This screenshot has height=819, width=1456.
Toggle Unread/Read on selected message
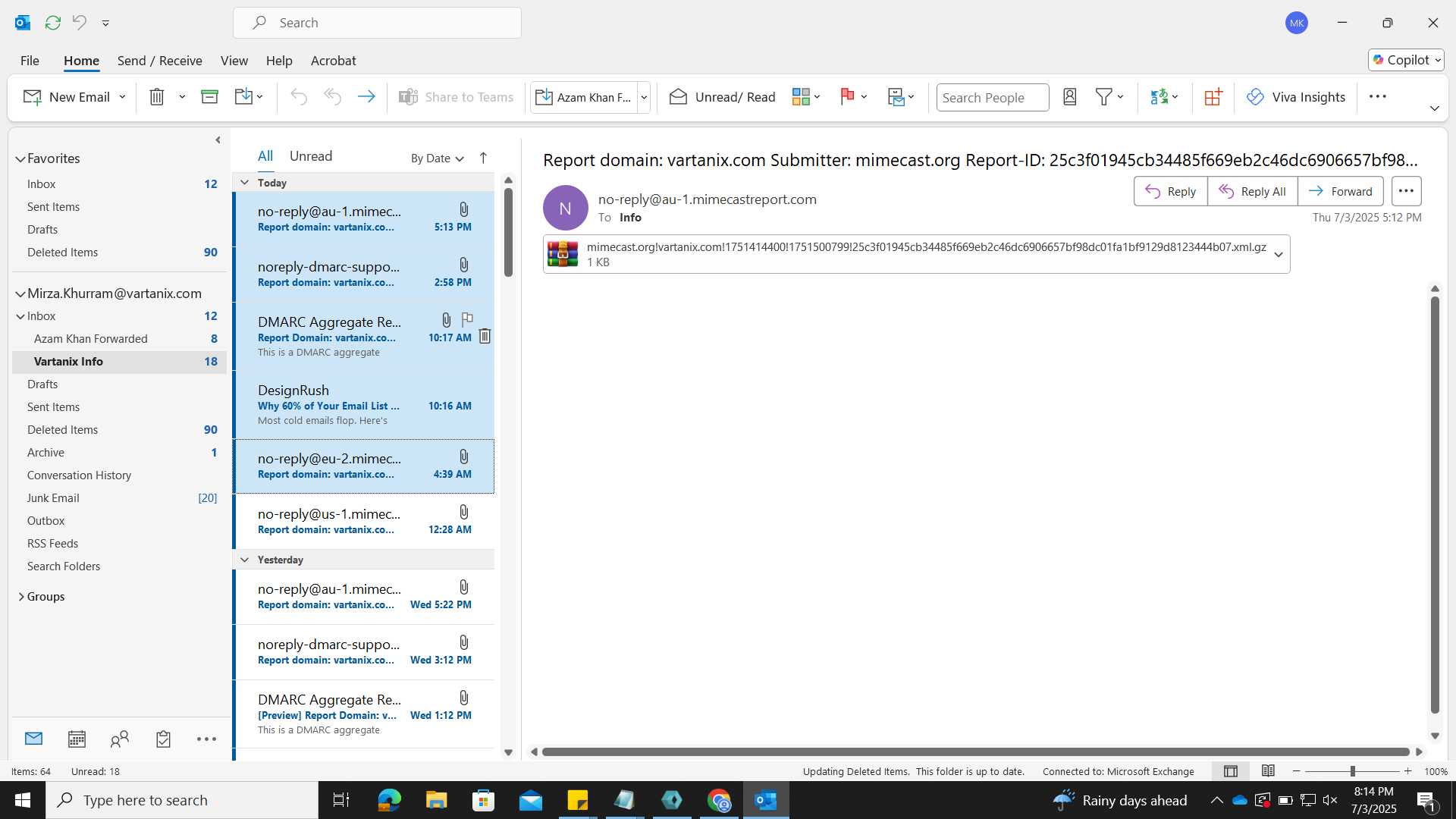point(722,97)
